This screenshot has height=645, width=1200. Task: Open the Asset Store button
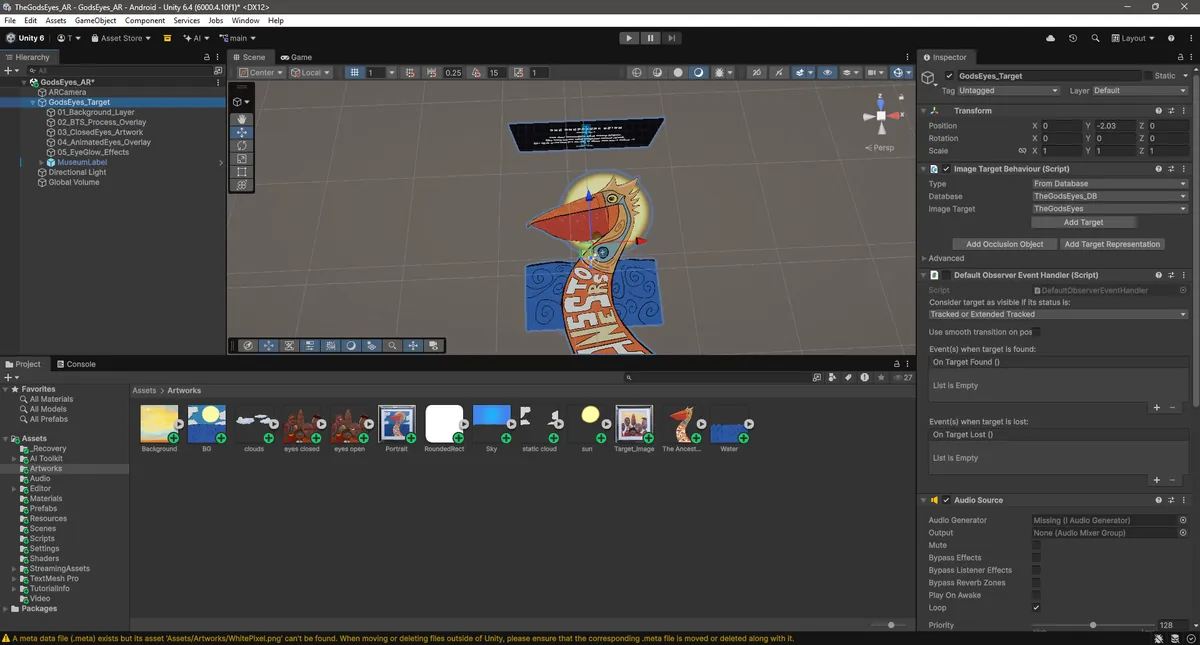coord(121,38)
